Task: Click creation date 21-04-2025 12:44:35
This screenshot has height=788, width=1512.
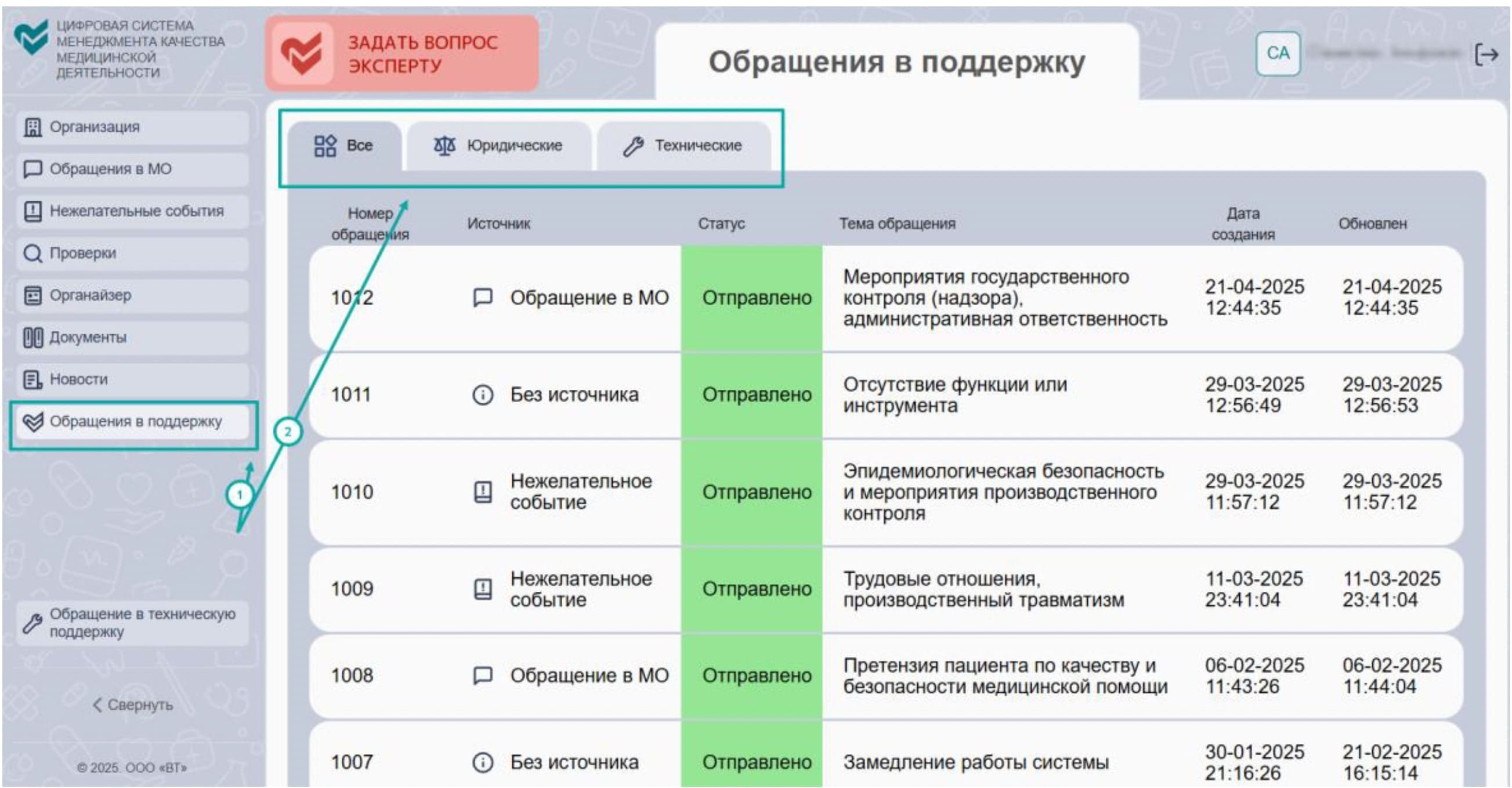Action: coord(1254,298)
